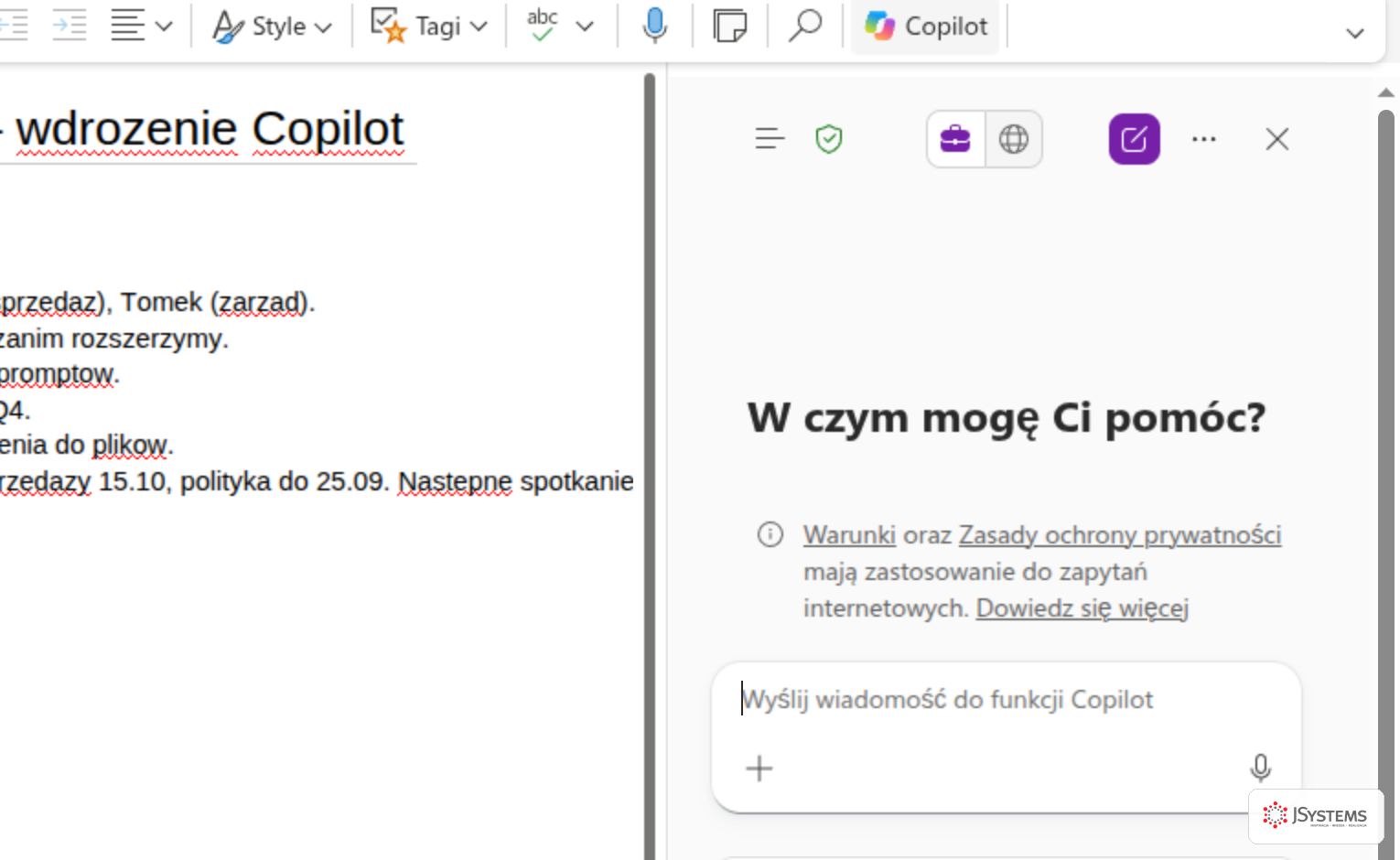Switch Copilot to work briefcase mode
This screenshot has width=1400, height=860.
(x=955, y=139)
